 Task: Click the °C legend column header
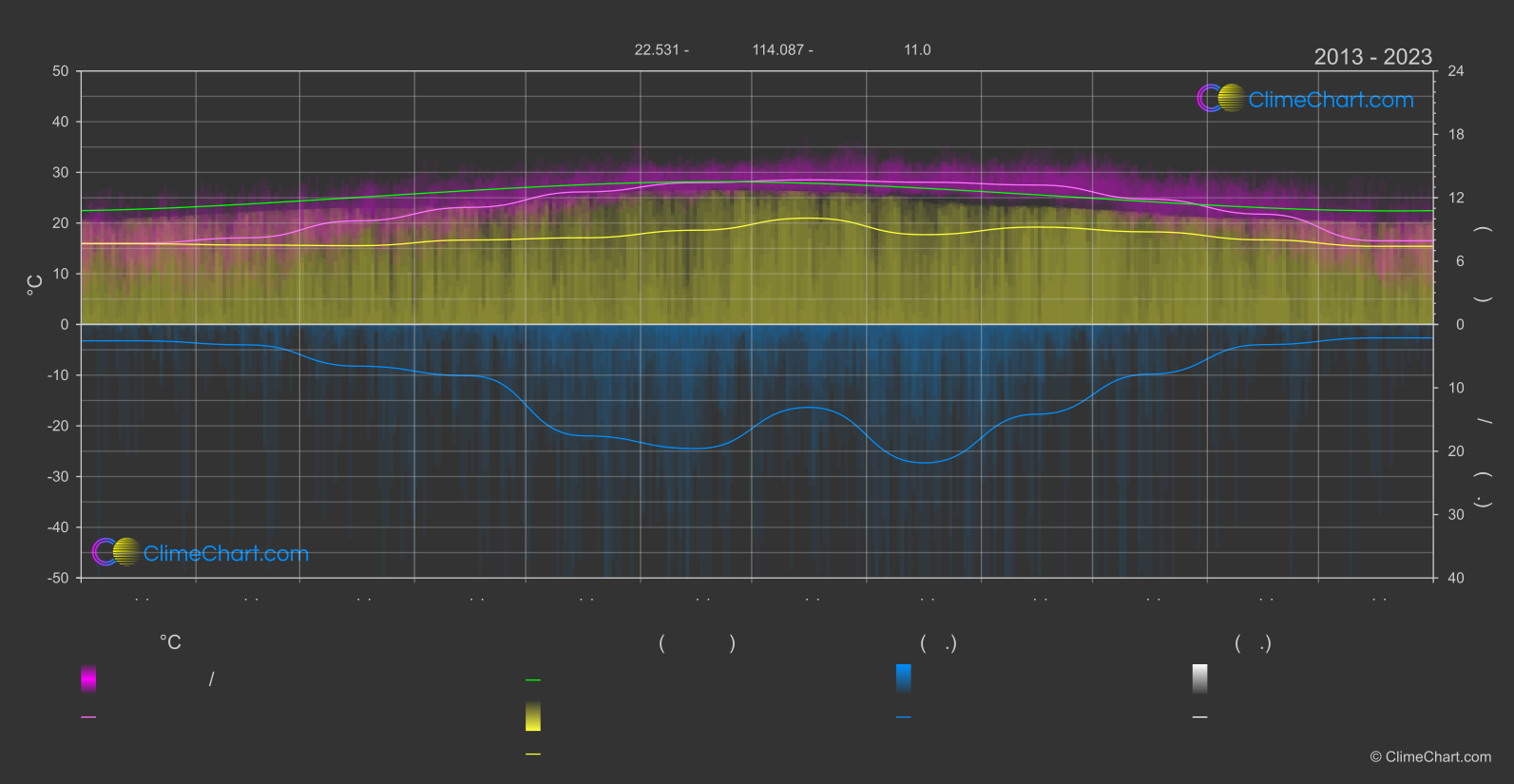(x=170, y=642)
